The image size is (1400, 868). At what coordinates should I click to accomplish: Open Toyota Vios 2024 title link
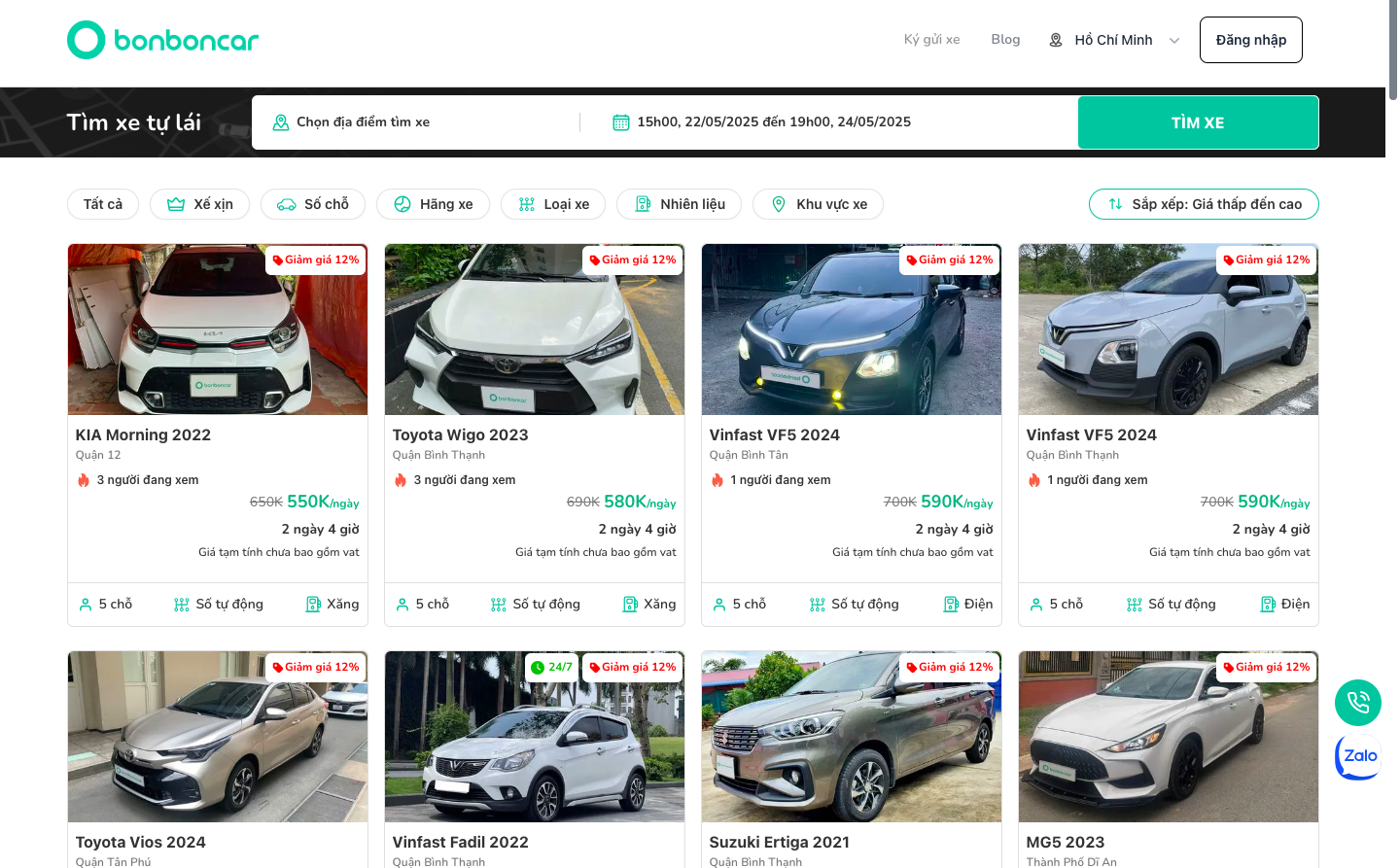141,843
